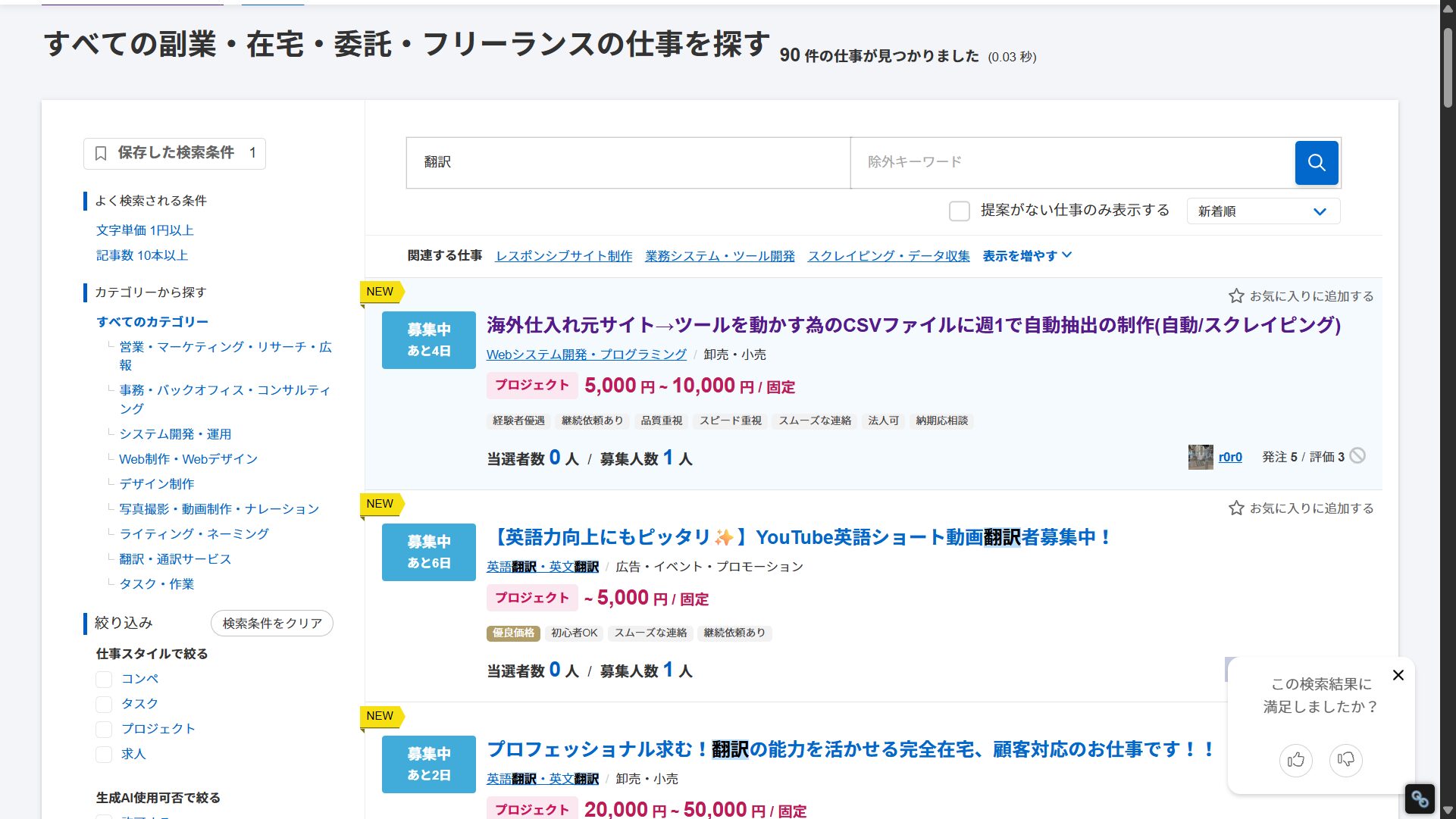
Task: Select the 文字単価 1円以上 filter link
Action: 145,230
